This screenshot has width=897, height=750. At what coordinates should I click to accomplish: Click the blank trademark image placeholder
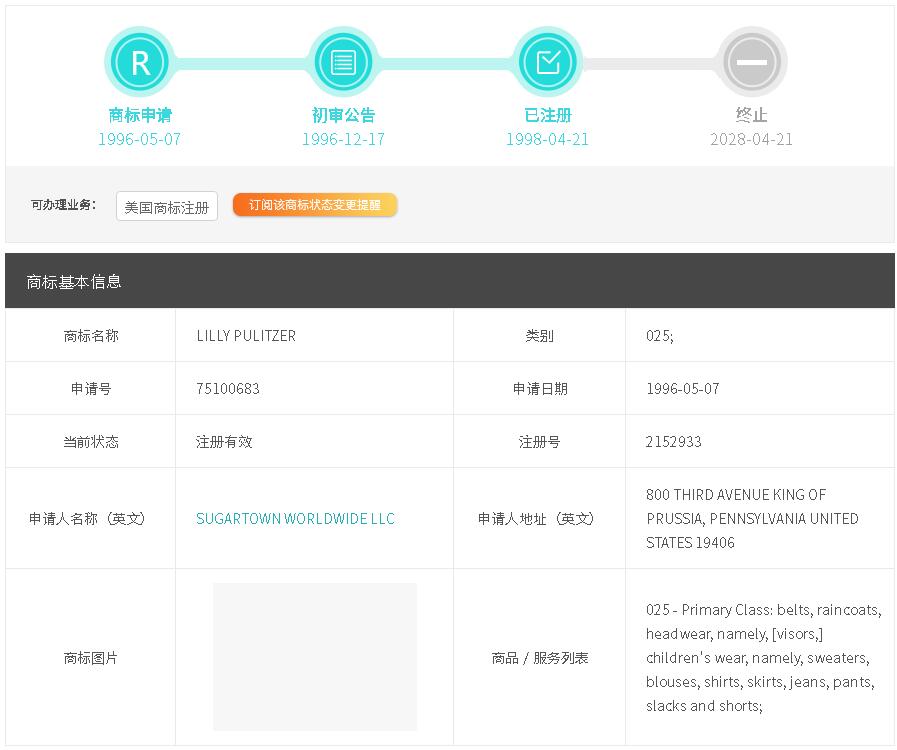315,657
